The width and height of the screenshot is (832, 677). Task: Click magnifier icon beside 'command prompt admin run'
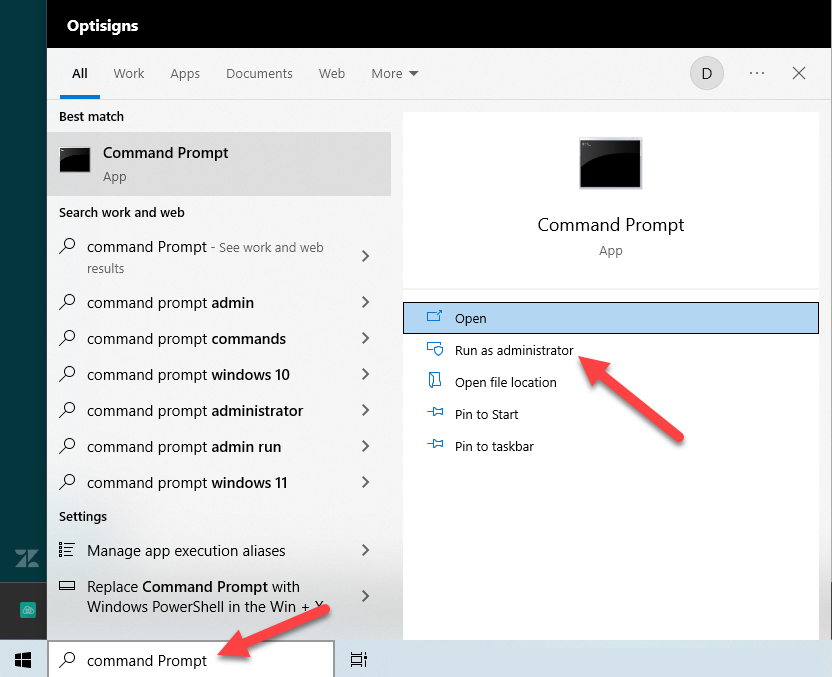[67, 446]
